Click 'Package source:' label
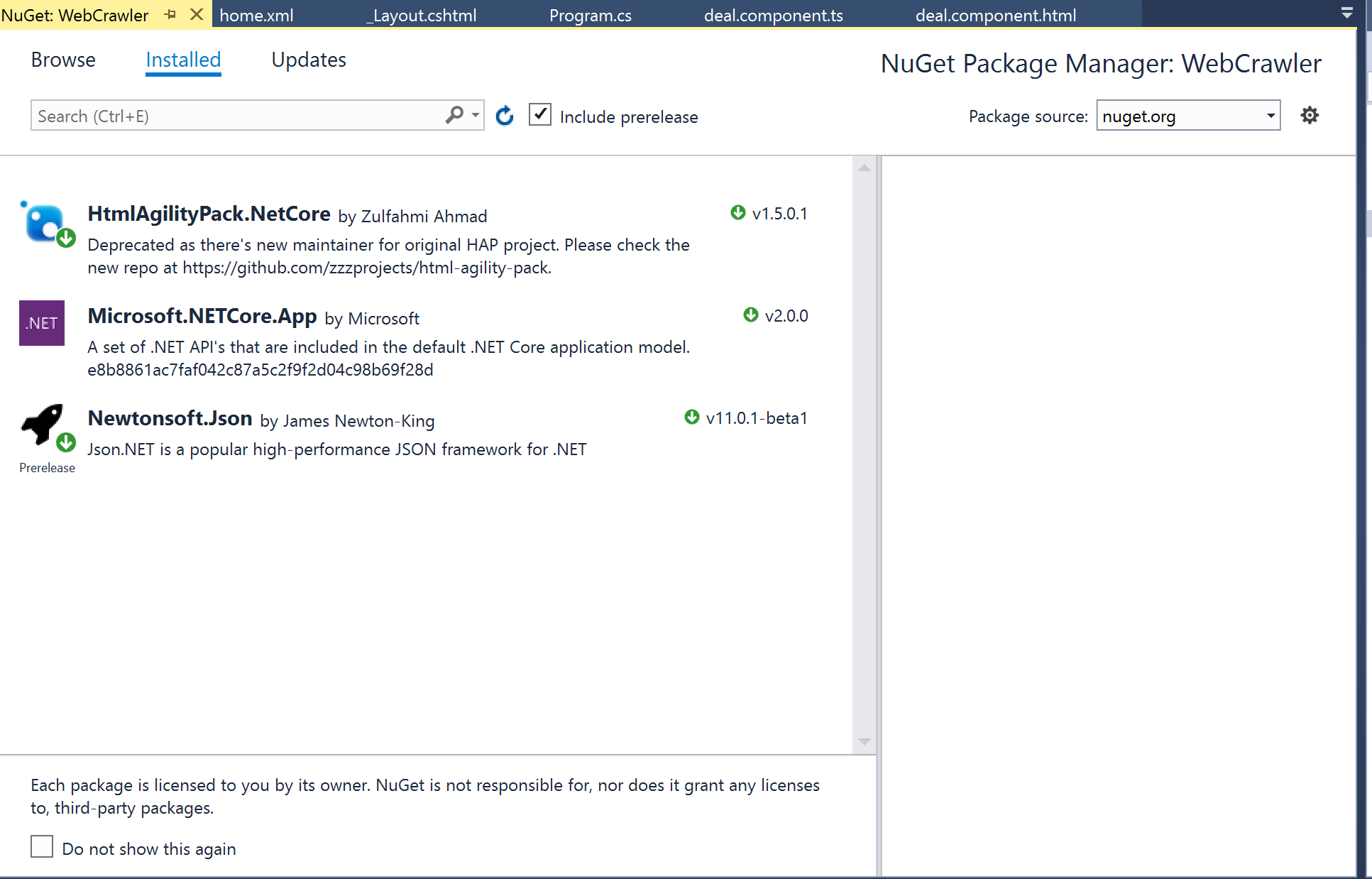The width and height of the screenshot is (1372, 879). [x=1028, y=116]
